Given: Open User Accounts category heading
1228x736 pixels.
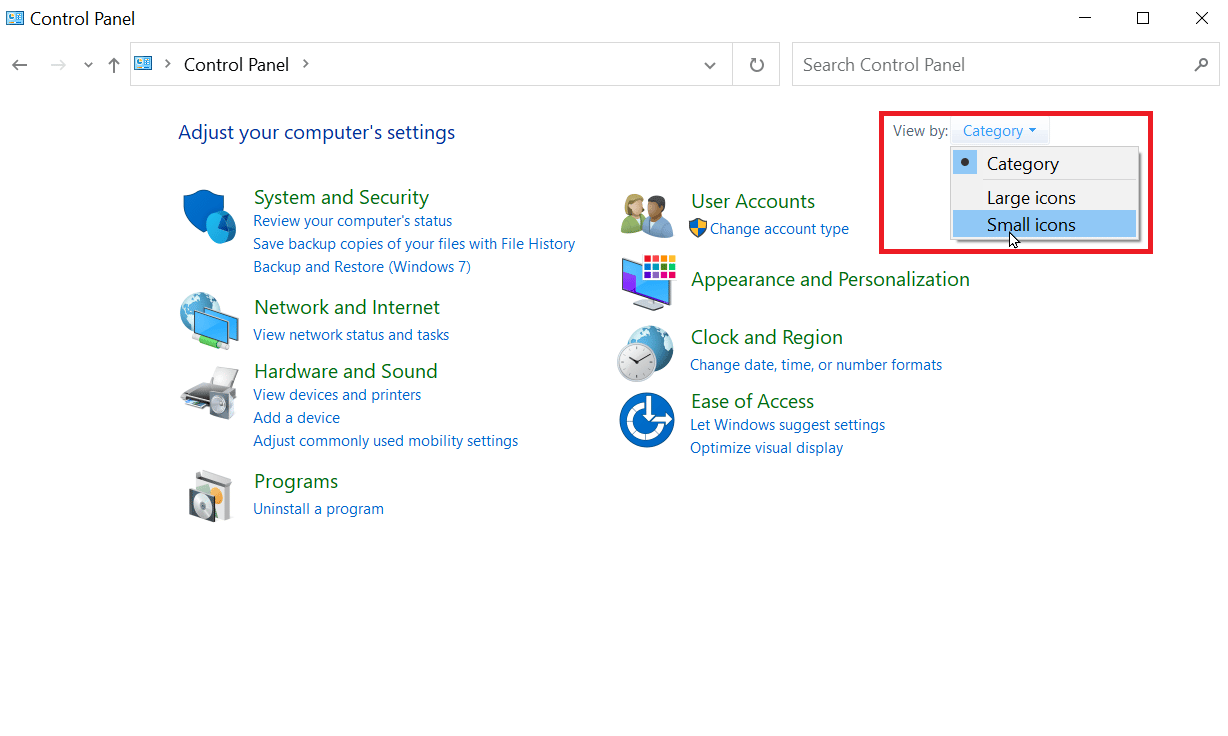Looking at the screenshot, I should (753, 201).
